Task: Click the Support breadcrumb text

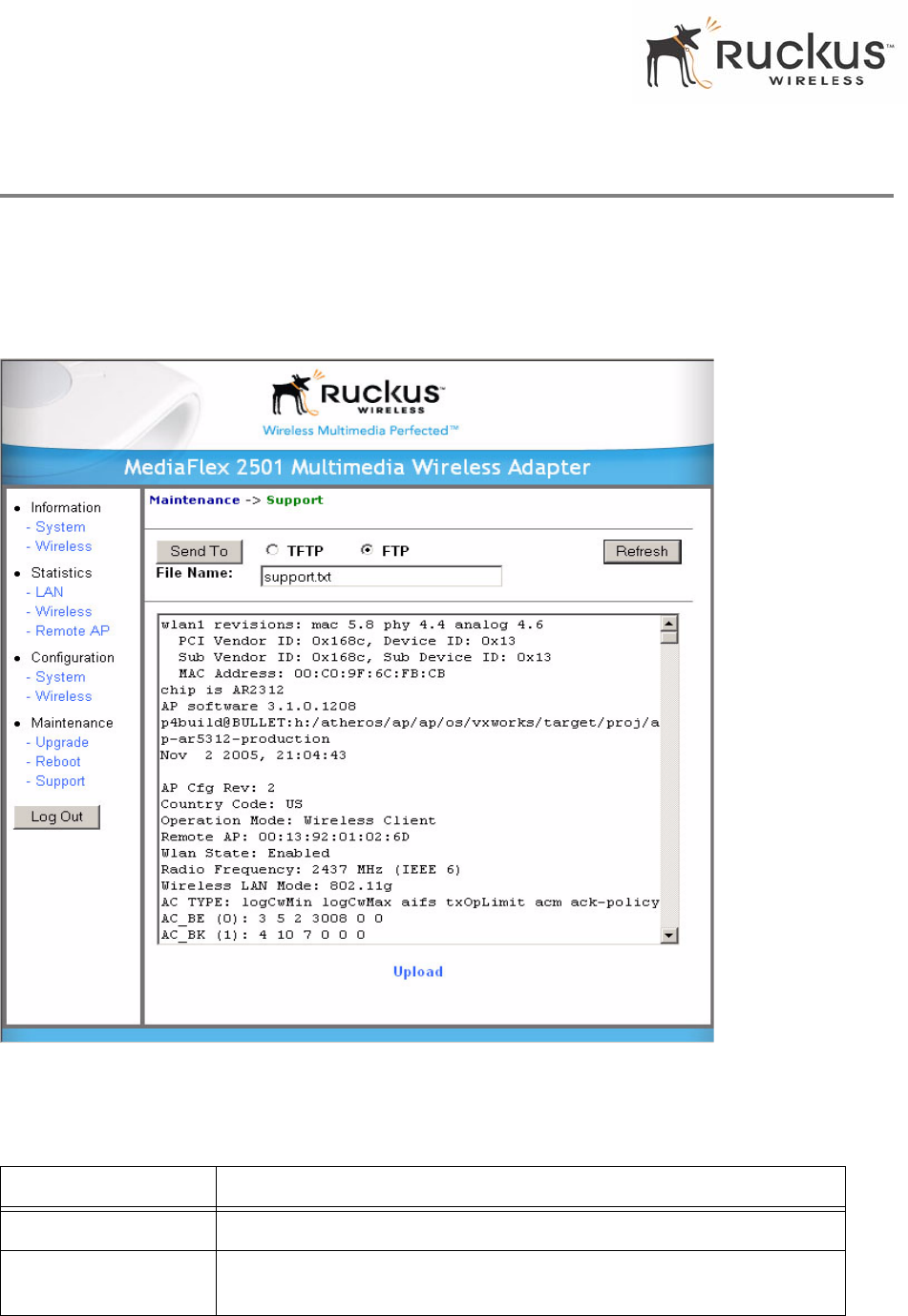Action: click(x=295, y=499)
